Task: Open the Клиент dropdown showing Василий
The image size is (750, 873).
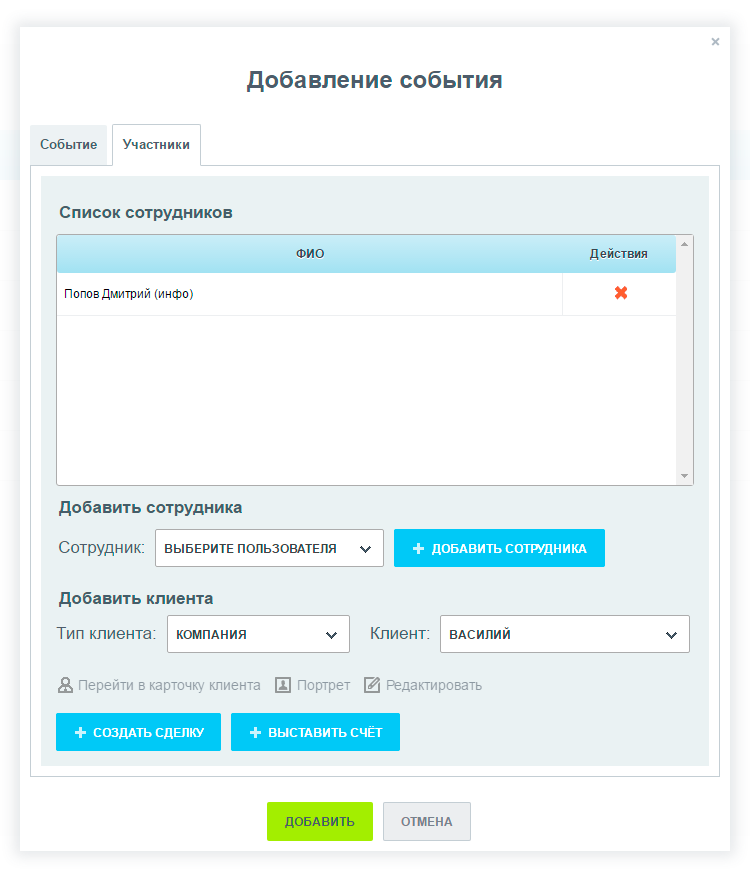Action: tap(564, 634)
